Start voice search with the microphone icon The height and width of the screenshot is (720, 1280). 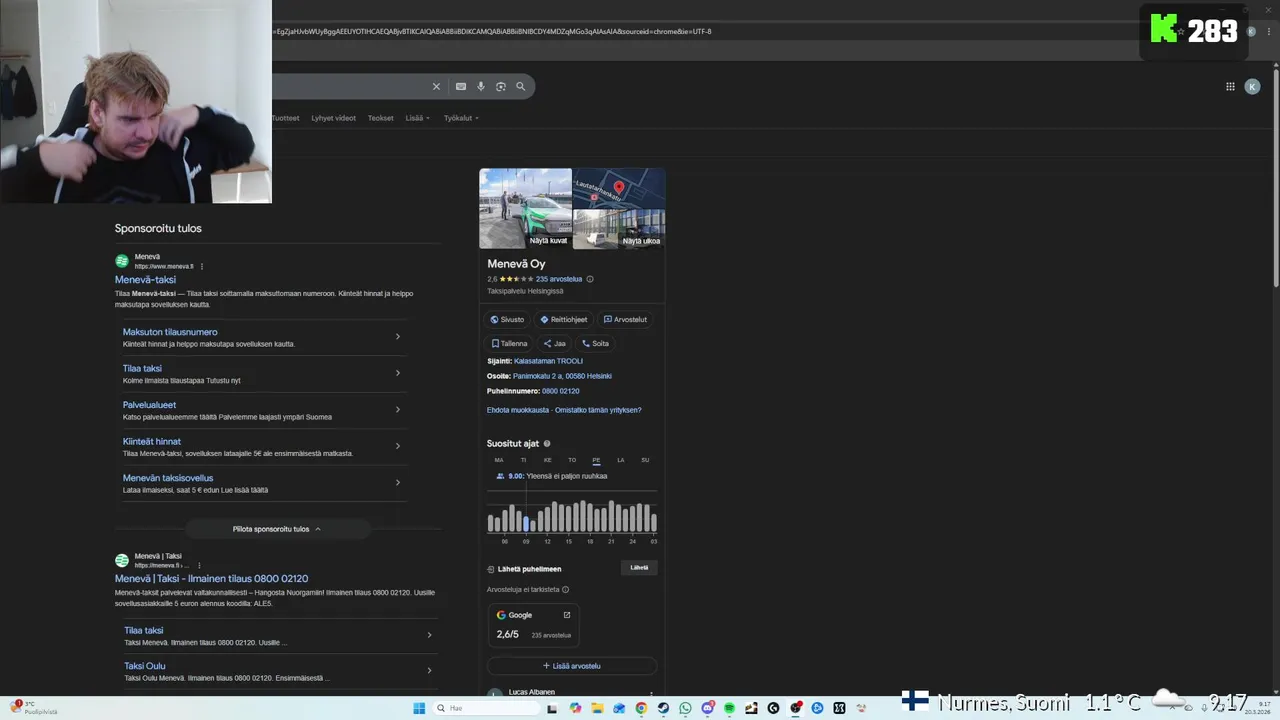tap(481, 87)
